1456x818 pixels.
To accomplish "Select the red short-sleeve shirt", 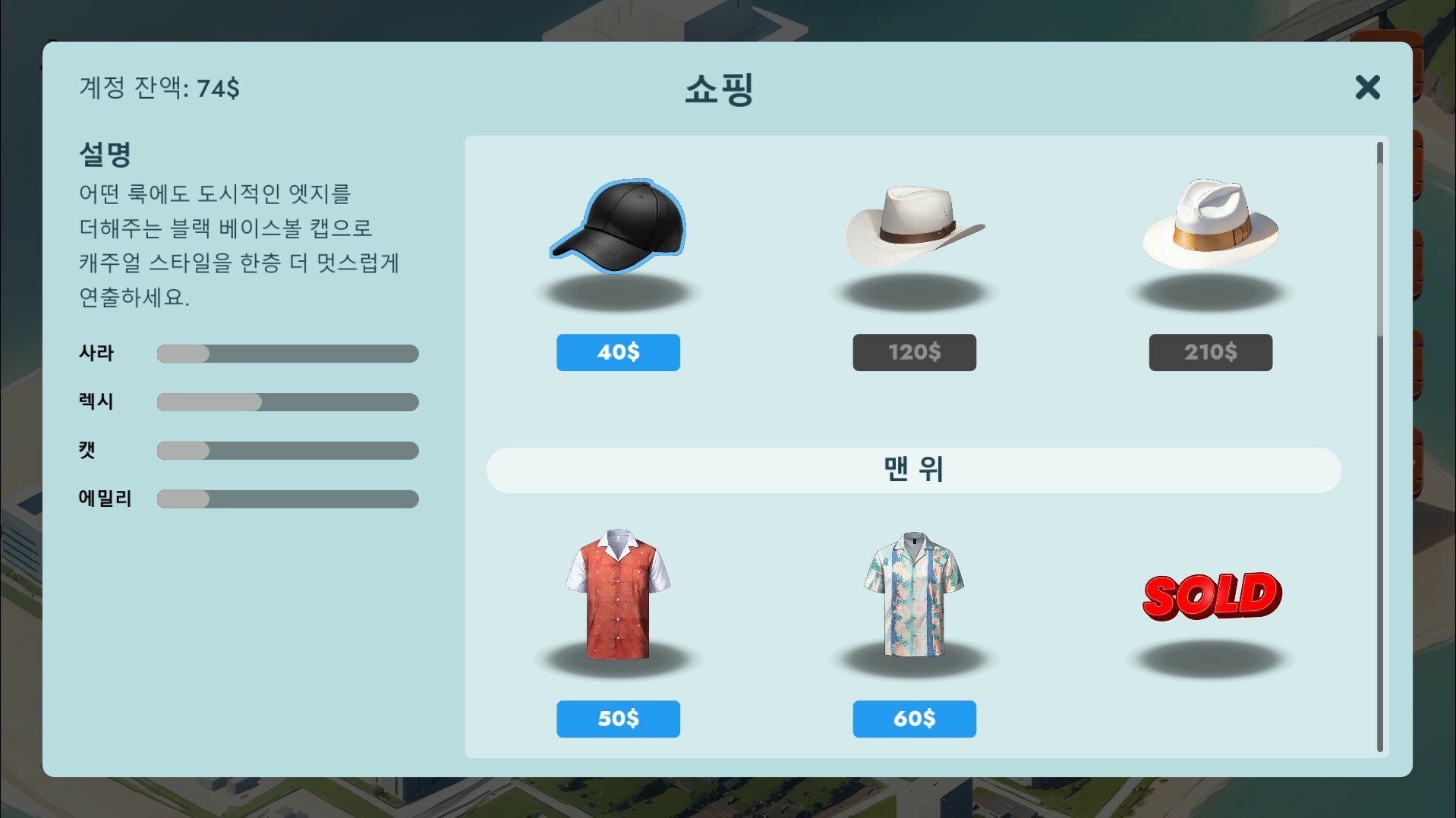I will click(x=618, y=594).
